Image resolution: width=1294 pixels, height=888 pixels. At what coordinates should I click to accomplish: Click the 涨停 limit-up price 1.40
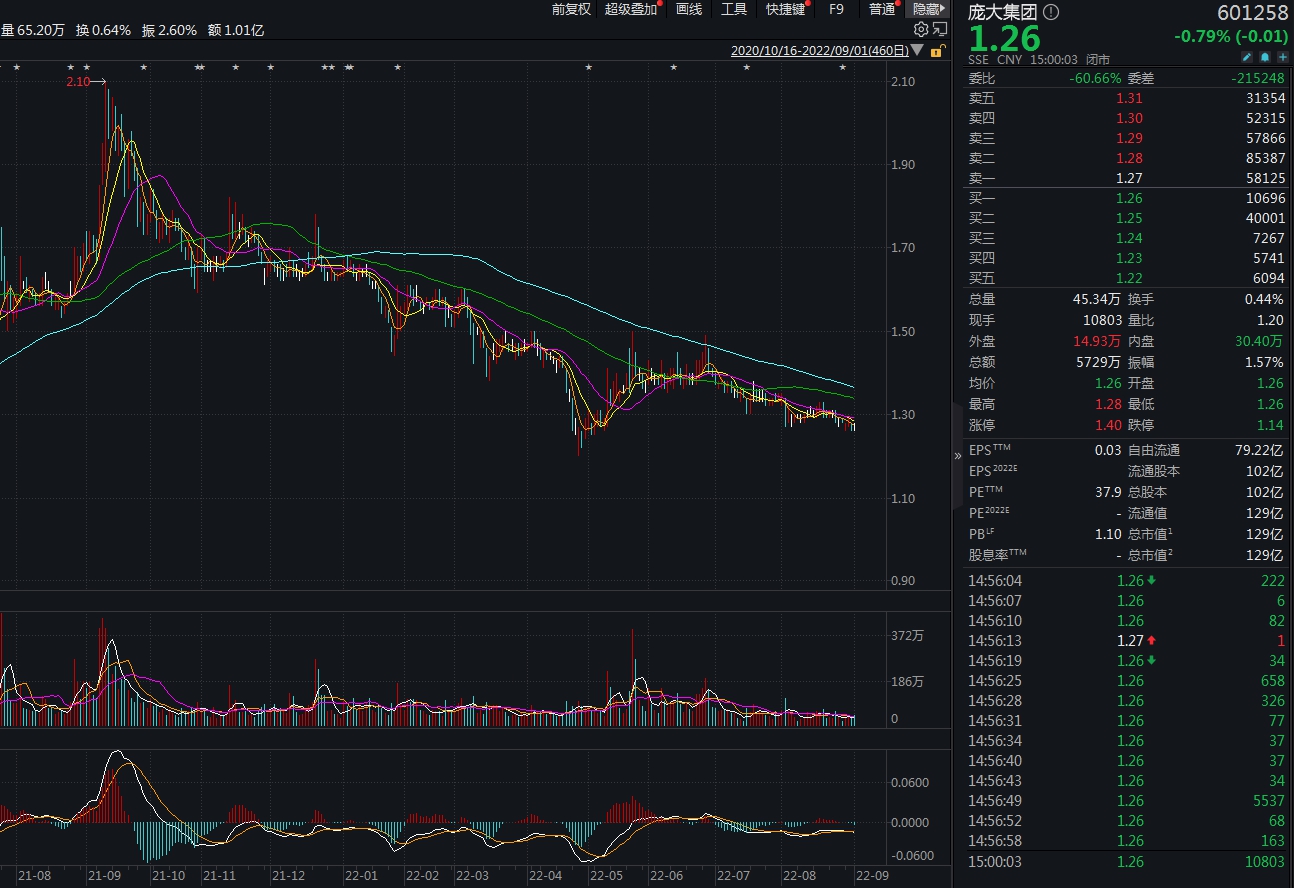1108,425
